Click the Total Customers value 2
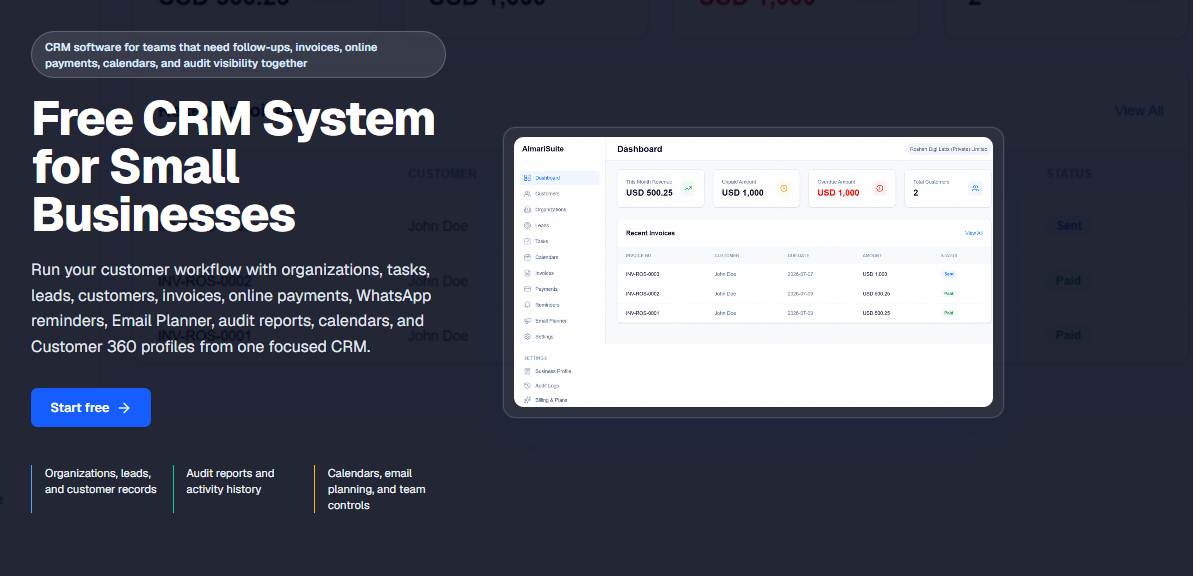The height and width of the screenshot is (576, 1193). 915,193
